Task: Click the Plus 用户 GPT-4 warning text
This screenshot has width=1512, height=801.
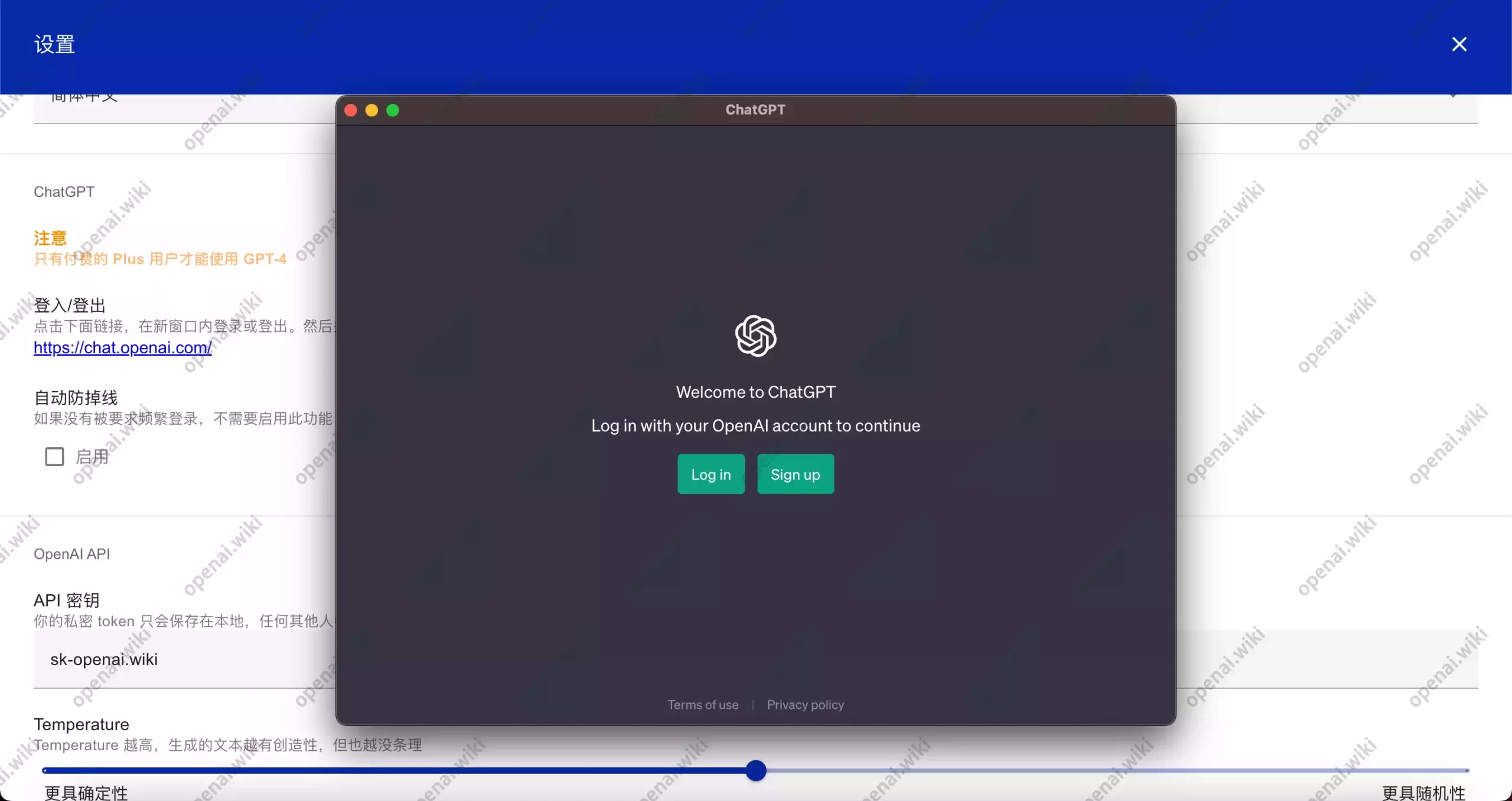Action: [x=160, y=259]
